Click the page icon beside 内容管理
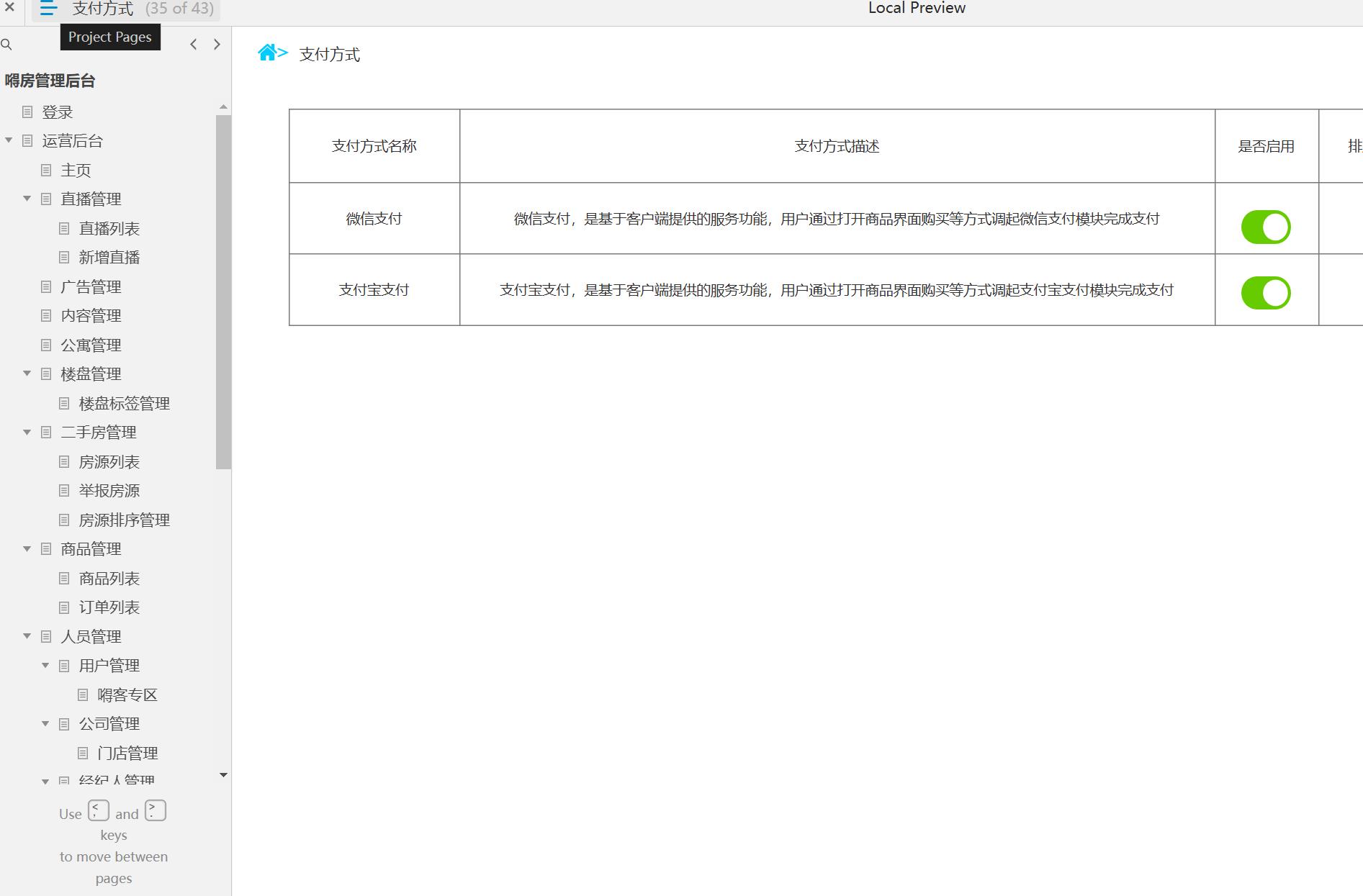Image resolution: width=1363 pixels, height=896 pixels. pos(46,315)
